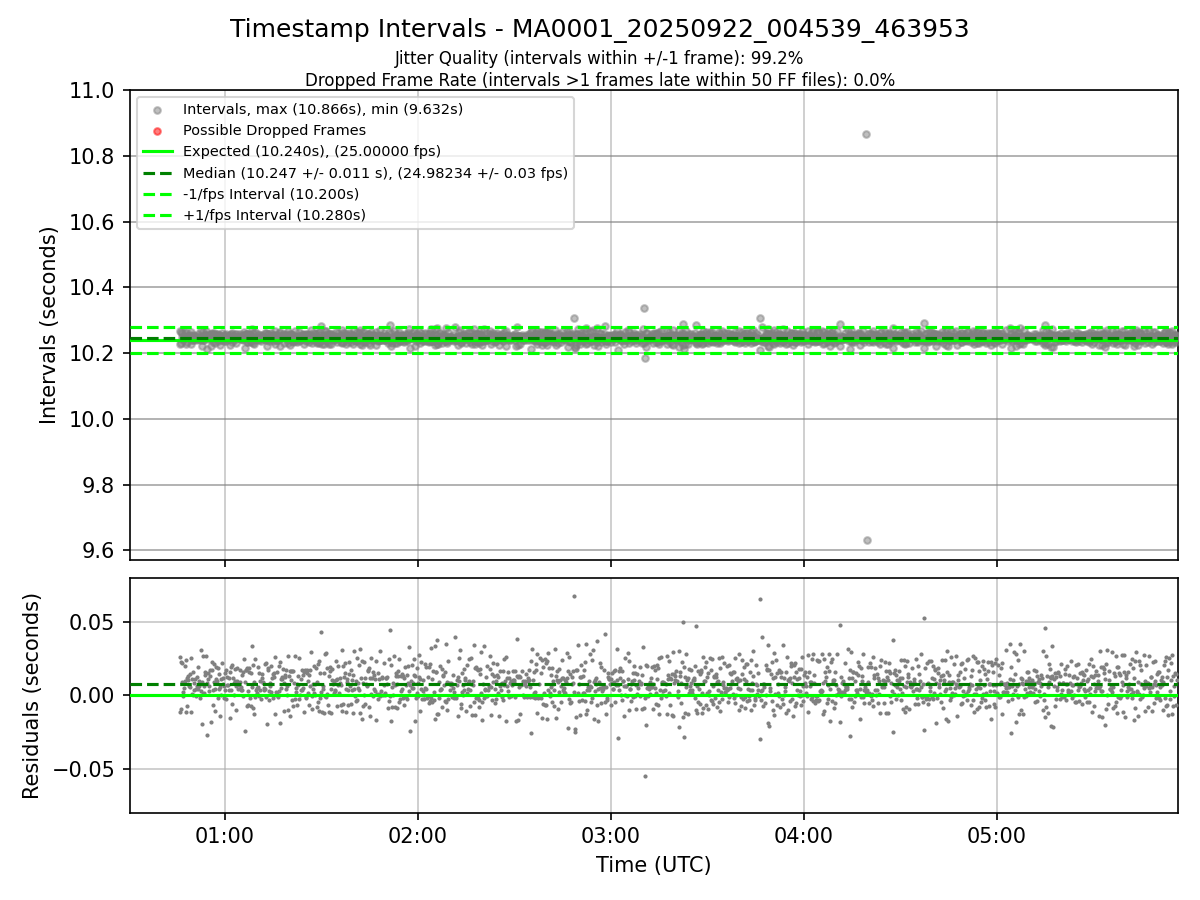
Task: Click the plot title 'Timestamp Intervals - MA0001_20250922_004539_463953'
Action: (599, 29)
